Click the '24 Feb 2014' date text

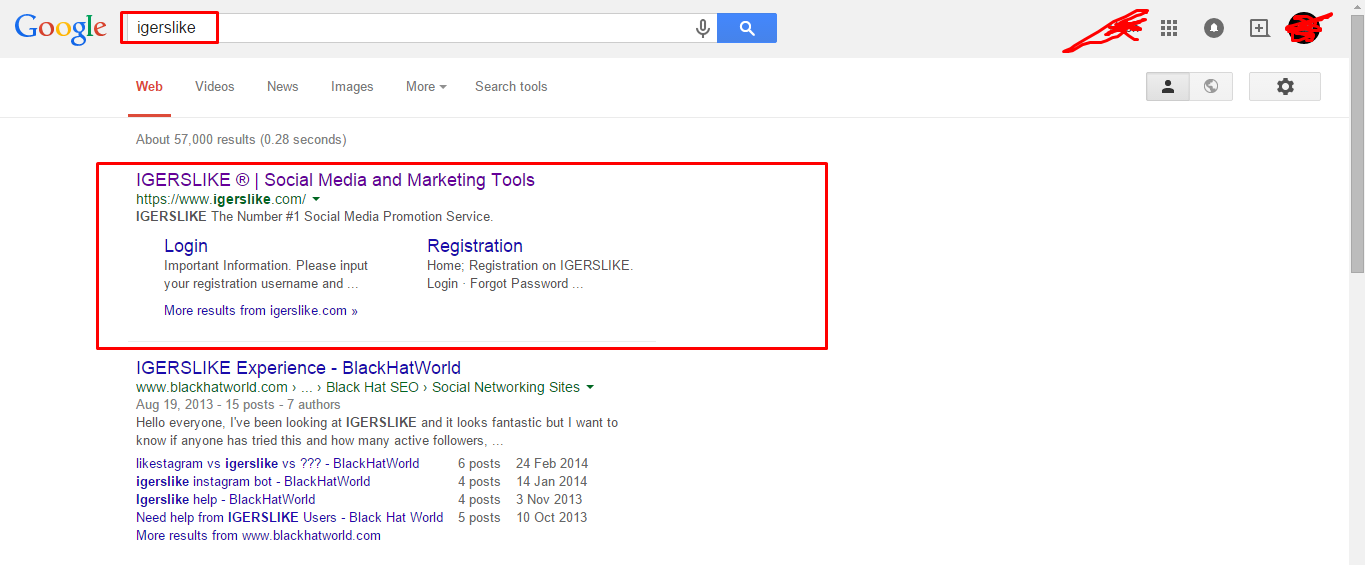[552, 464]
